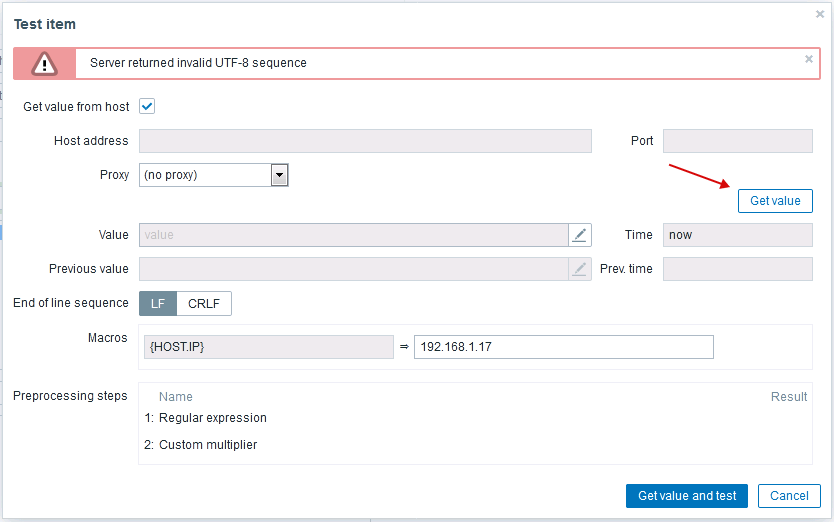The height and width of the screenshot is (522, 834).
Task: Select LF end of line sequence
Action: (158, 303)
